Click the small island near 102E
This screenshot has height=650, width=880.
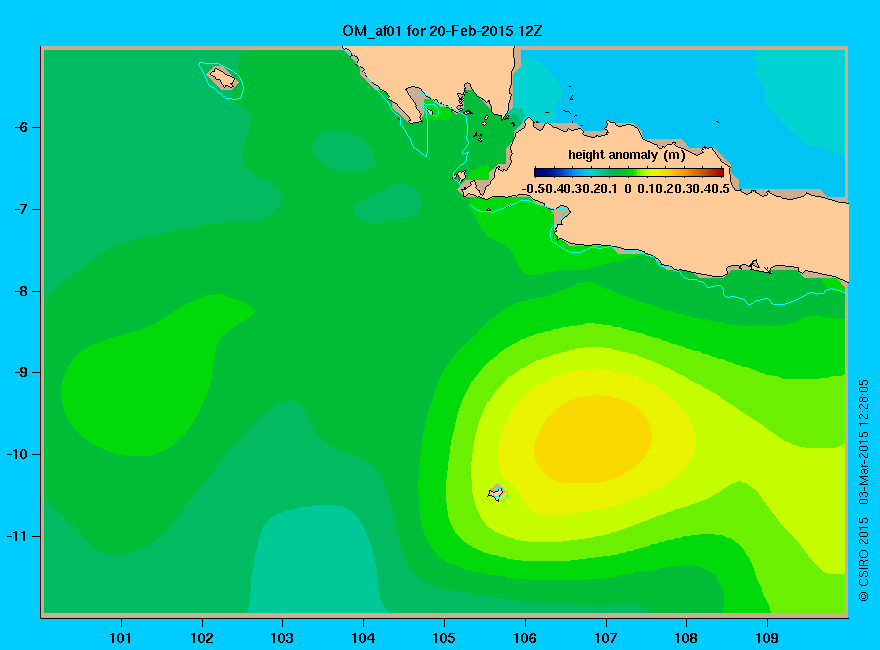[x=223, y=78]
